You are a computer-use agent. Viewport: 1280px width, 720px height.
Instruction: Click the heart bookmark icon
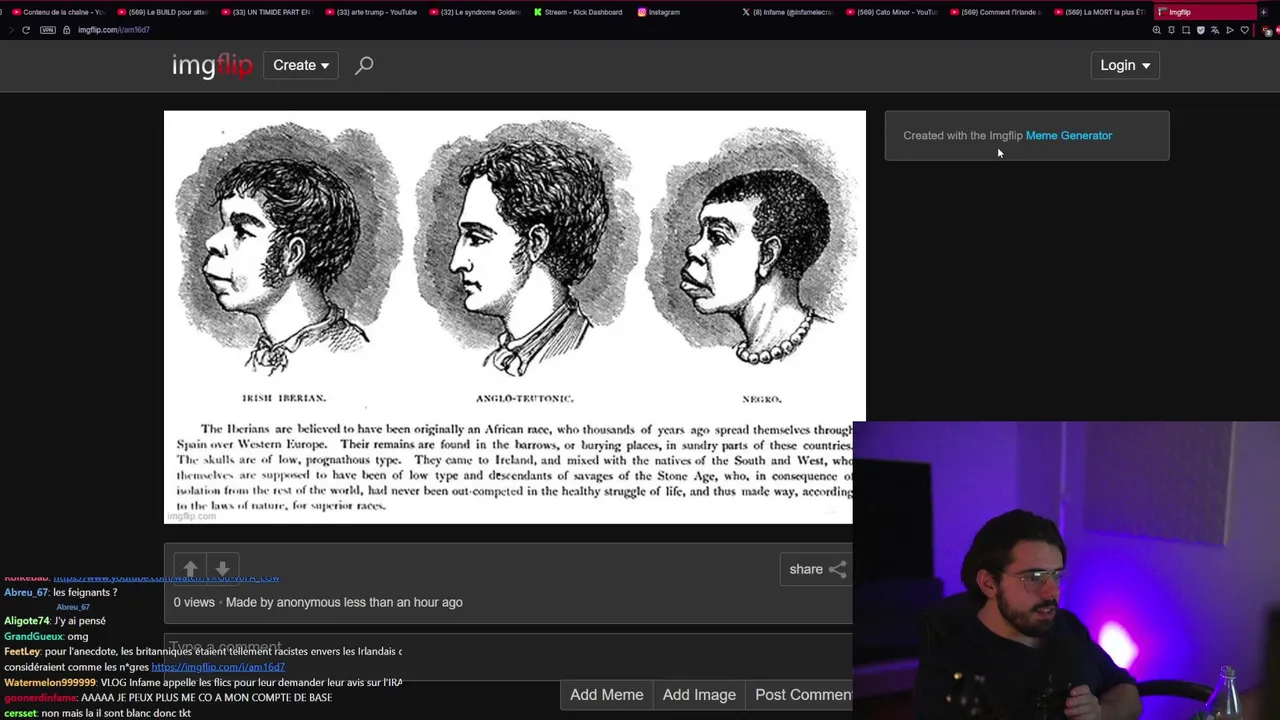point(1245,30)
